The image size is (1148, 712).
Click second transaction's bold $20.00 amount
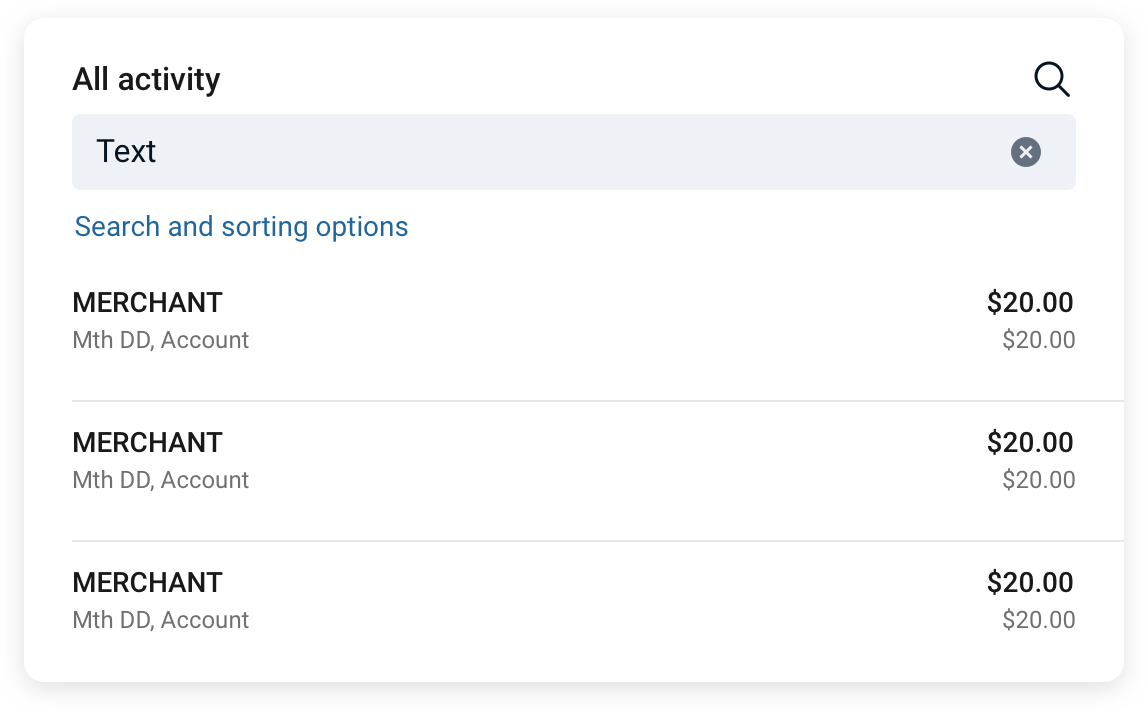[x=1030, y=442]
